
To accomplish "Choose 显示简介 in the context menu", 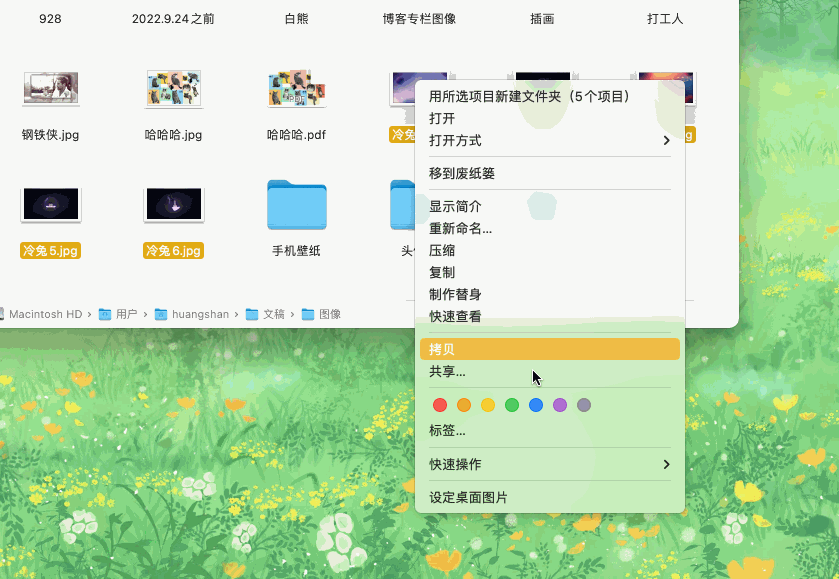I will (x=550, y=206).
